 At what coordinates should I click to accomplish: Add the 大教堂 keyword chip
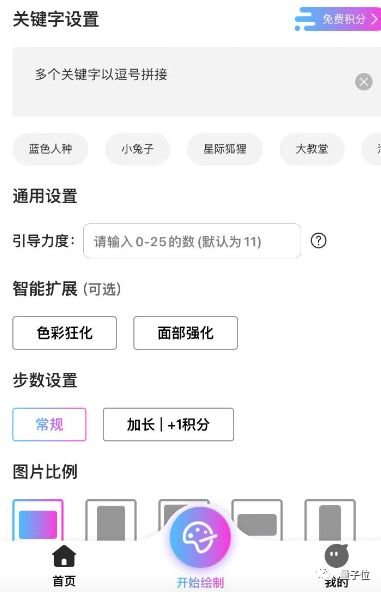(312, 149)
